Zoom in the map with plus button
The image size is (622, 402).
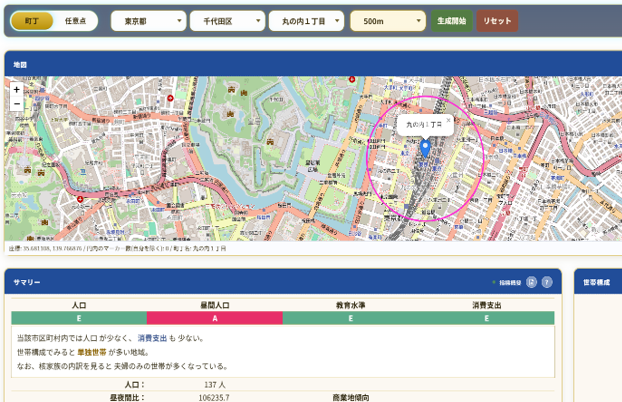tap(17, 90)
